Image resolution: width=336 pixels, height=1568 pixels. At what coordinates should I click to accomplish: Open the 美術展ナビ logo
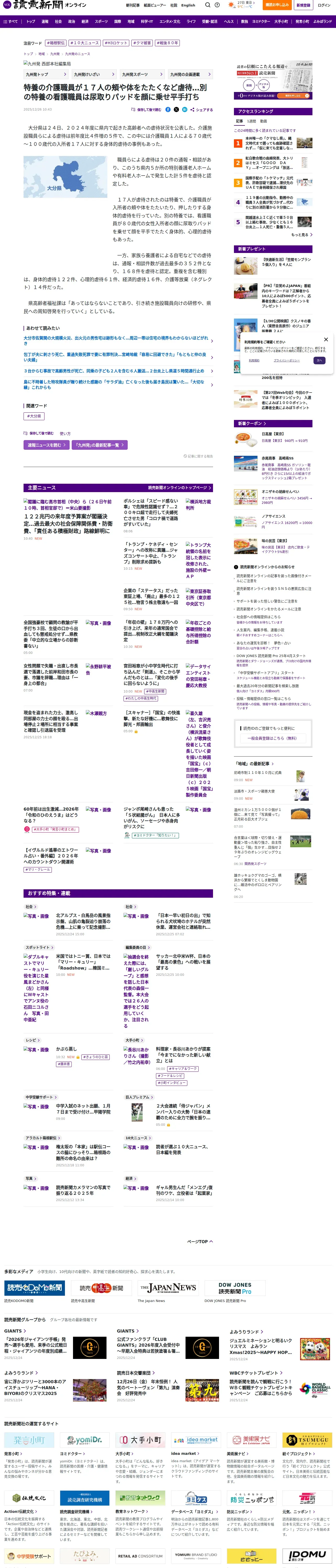pos(251,1440)
